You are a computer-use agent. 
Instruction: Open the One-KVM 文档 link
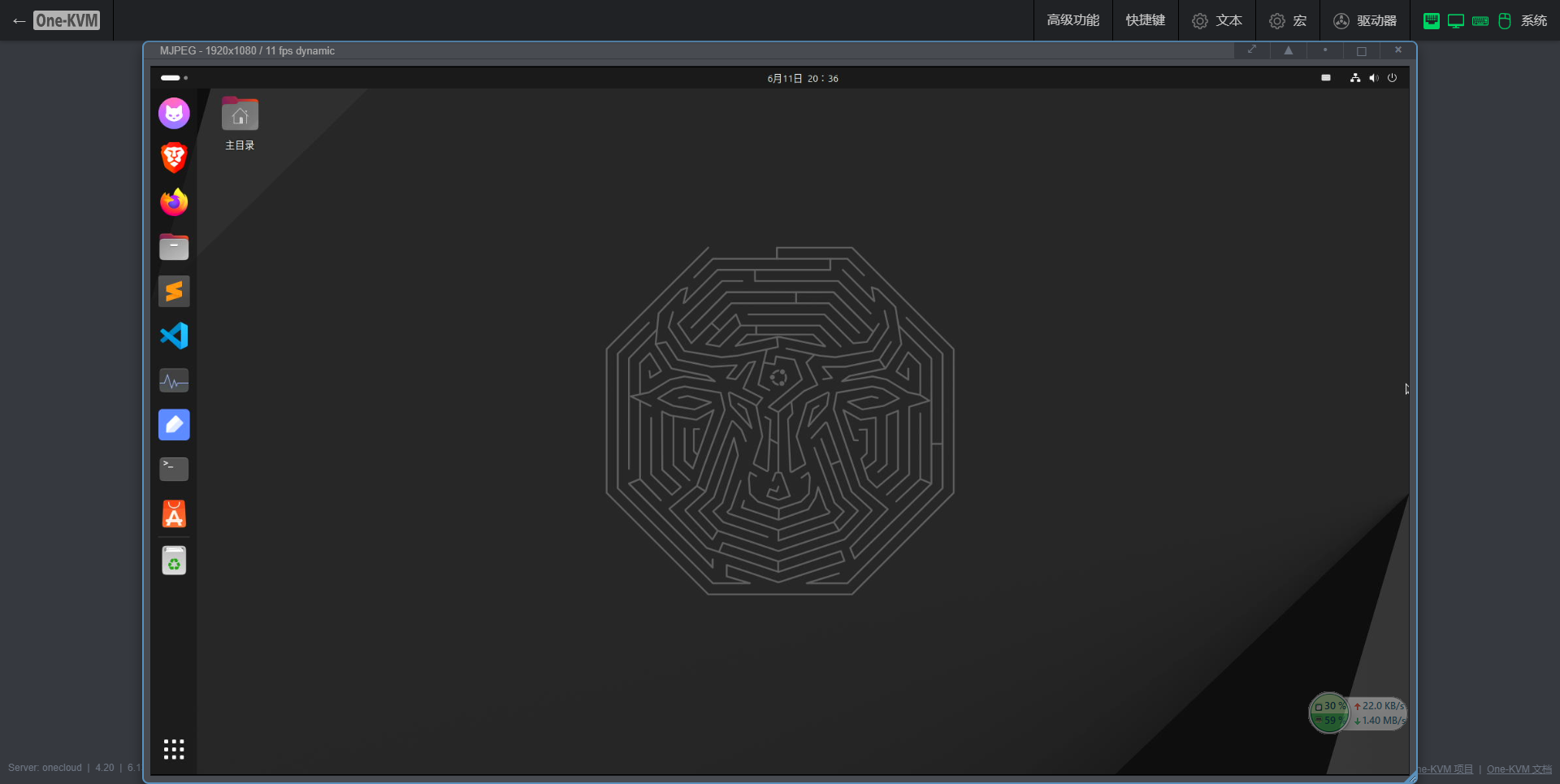[1519, 769]
